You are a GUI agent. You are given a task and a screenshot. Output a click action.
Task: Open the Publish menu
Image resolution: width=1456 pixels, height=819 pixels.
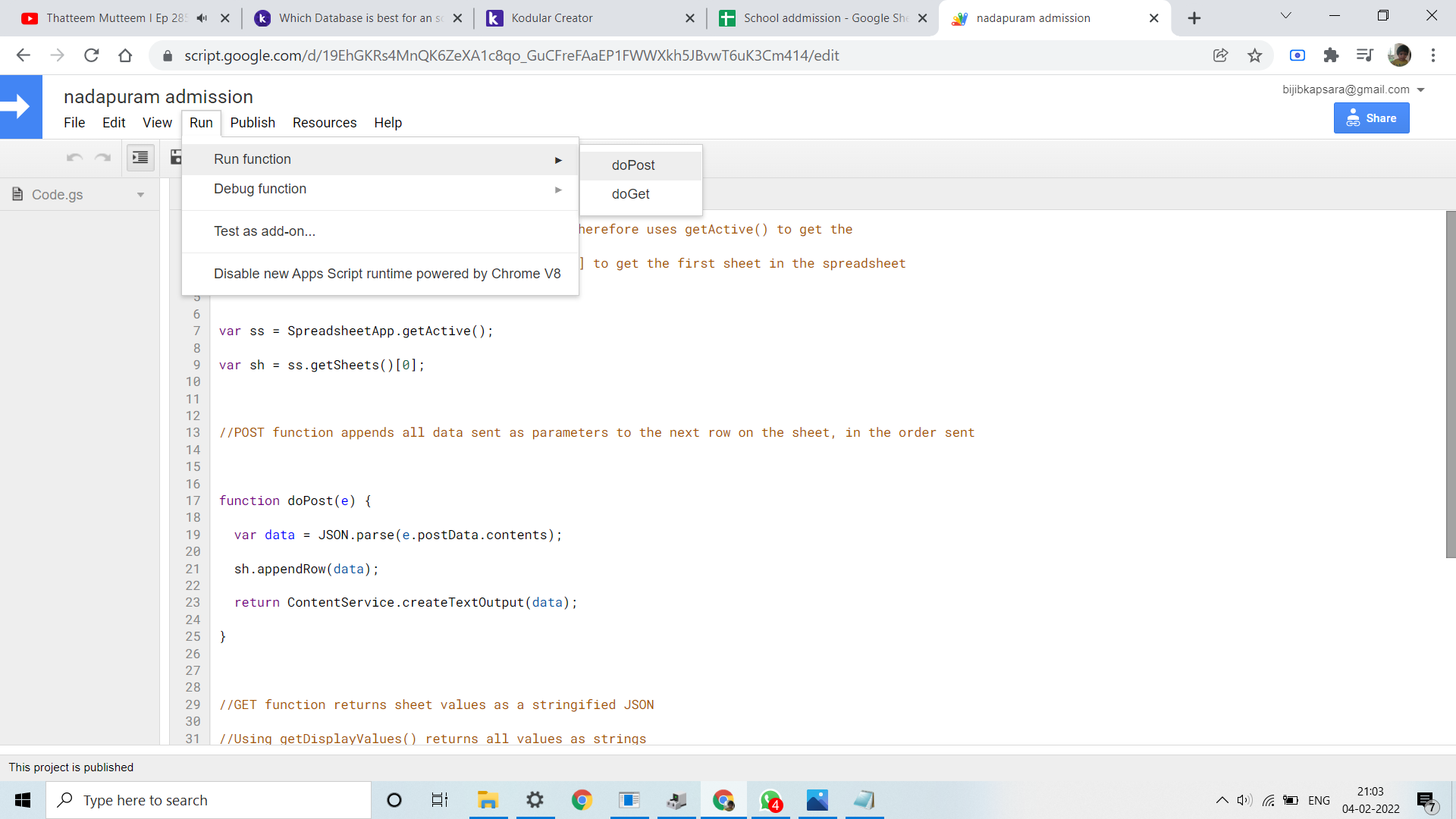click(253, 123)
